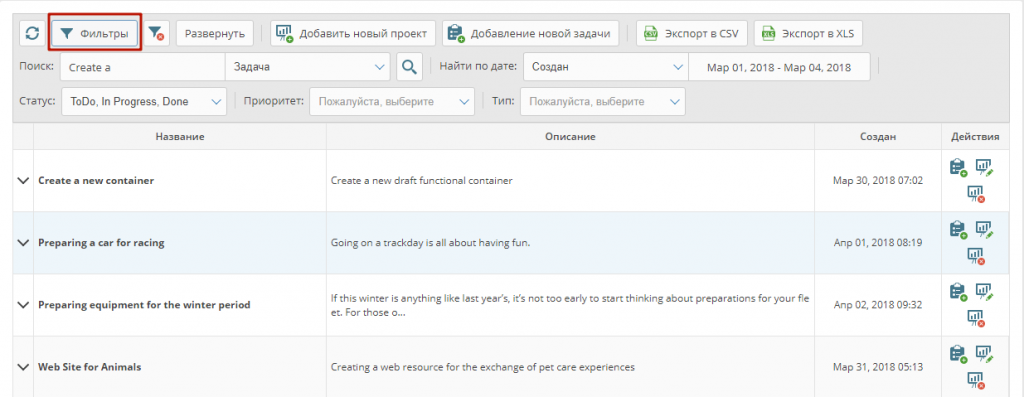Export the list via Экспорт в CSV
Viewport: 1024px width, 397px height.
pos(692,33)
